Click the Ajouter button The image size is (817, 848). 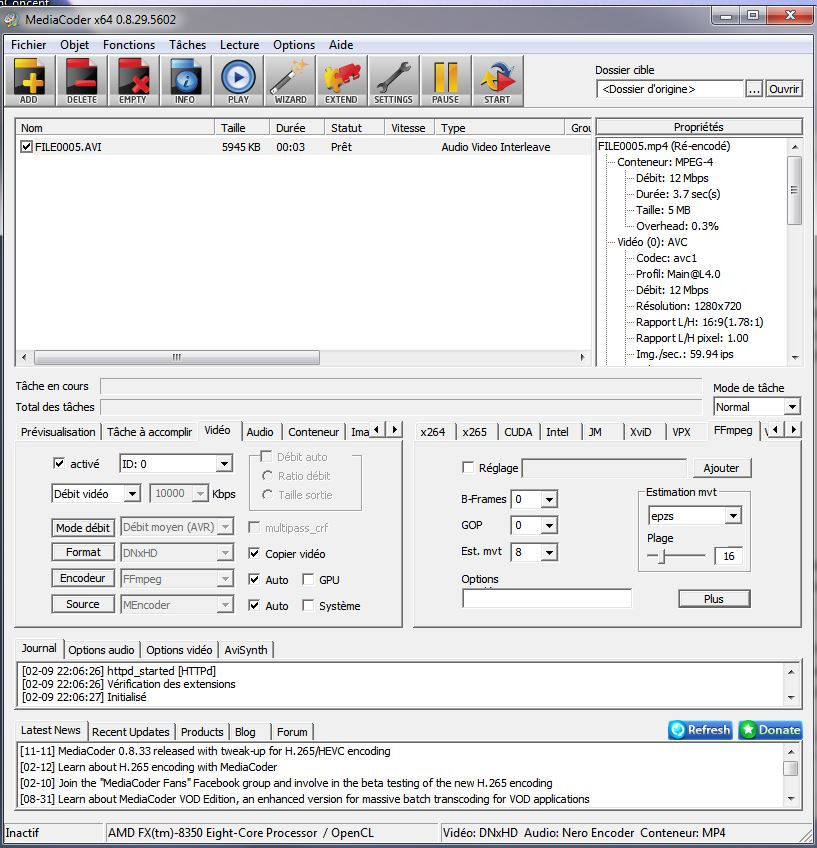tap(721, 468)
